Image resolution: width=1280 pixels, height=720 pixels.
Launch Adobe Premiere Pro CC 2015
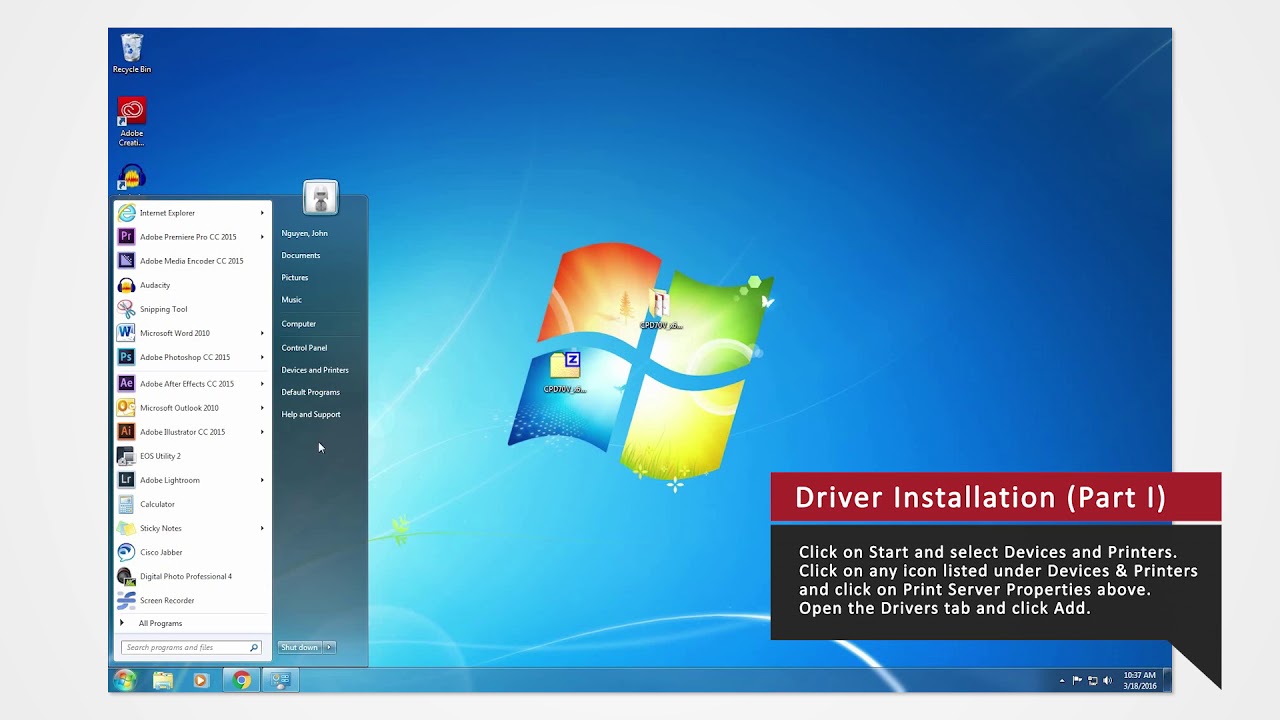point(191,237)
